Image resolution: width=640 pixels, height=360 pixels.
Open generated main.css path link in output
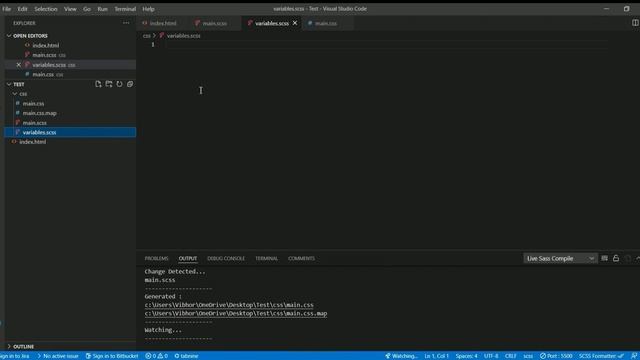point(229,305)
